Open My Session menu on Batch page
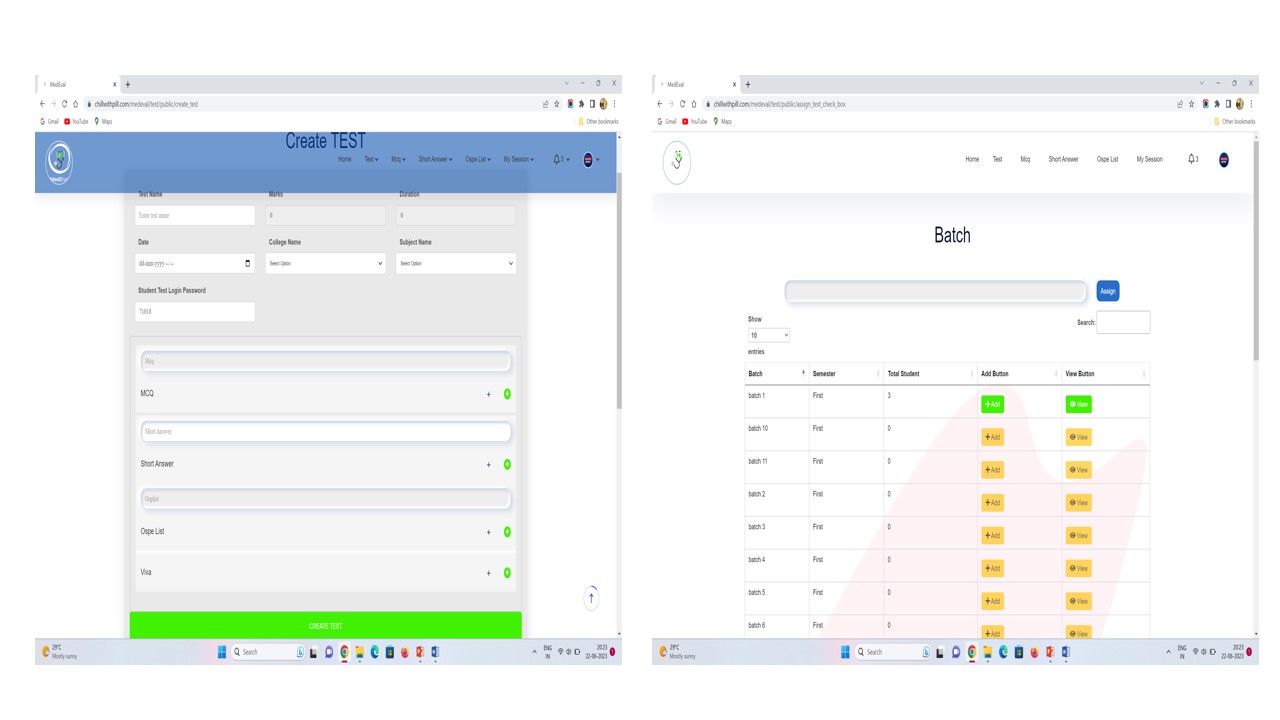This screenshot has height=720, width=1280. pyautogui.click(x=1149, y=159)
